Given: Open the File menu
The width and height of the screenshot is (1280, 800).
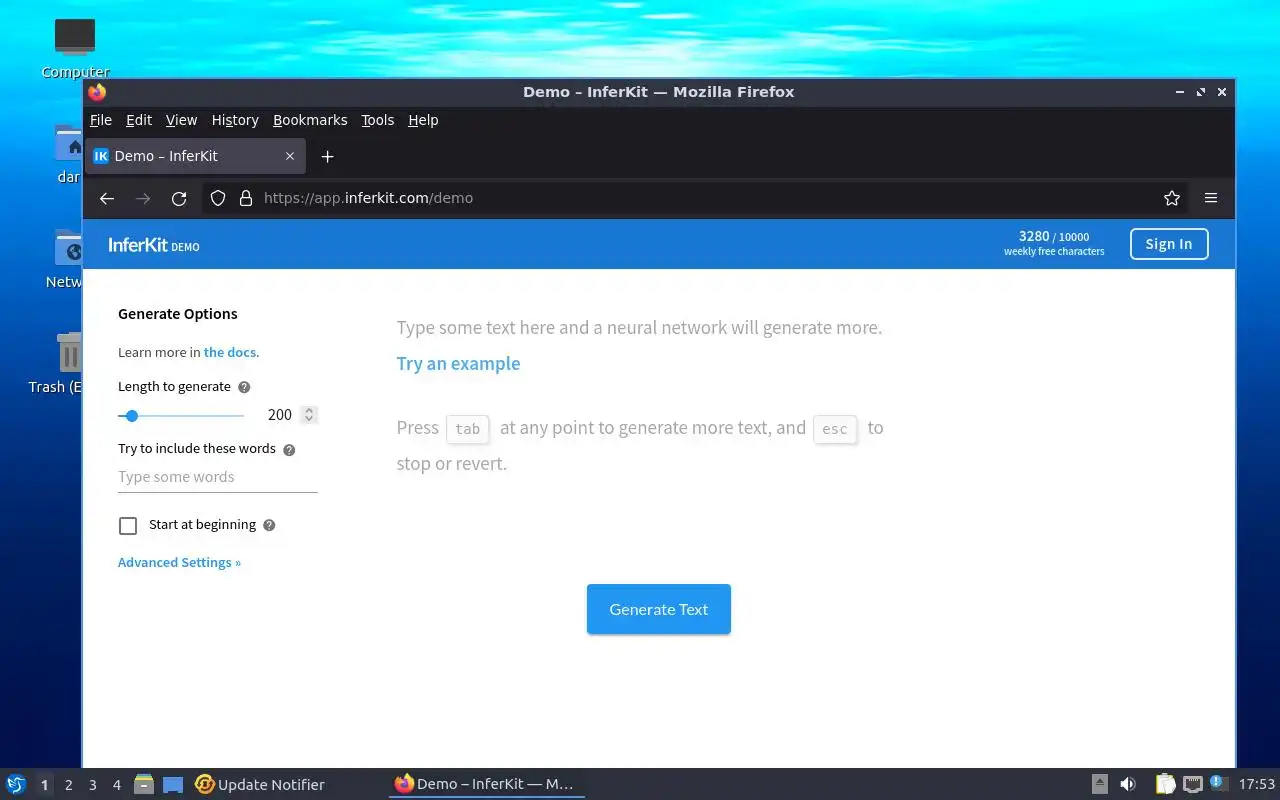Looking at the screenshot, I should (101, 120).
